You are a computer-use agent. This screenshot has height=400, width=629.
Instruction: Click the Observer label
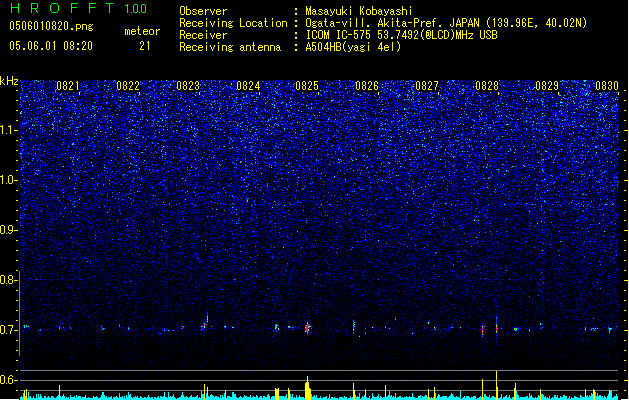(x=203, y=11)
